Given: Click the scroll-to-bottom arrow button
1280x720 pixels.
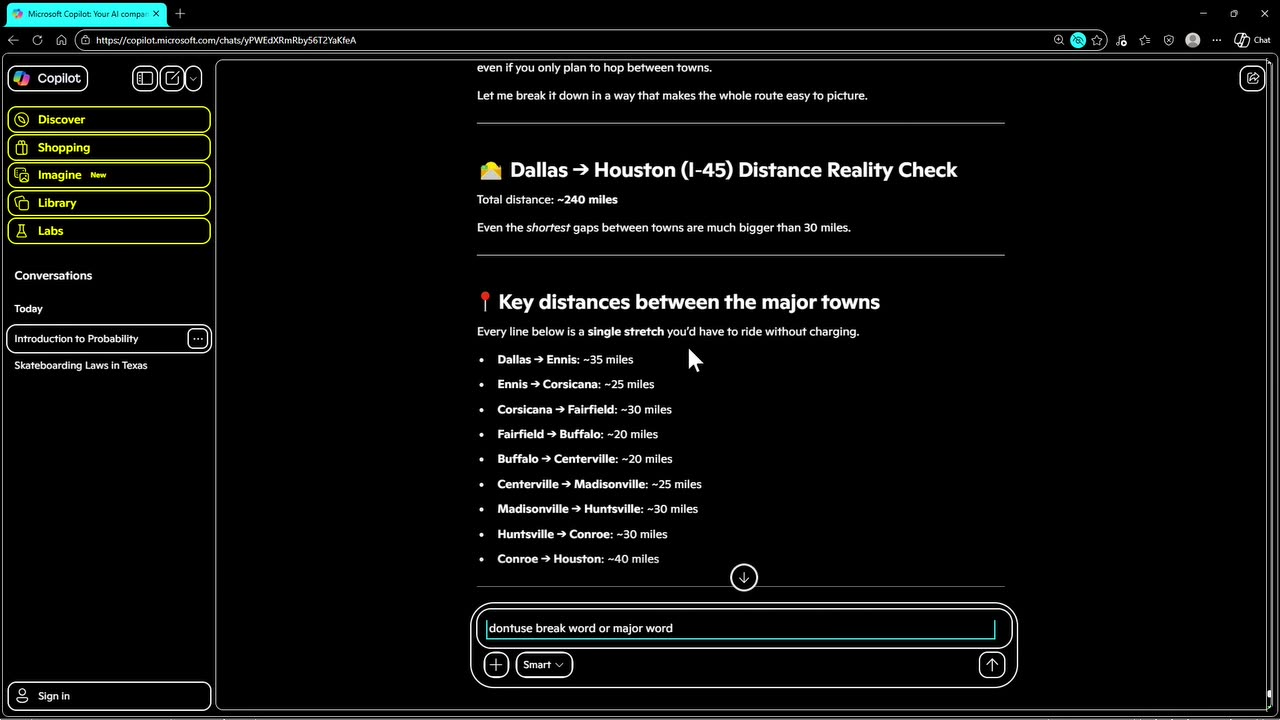Looking at the screenshot, I should pyautogui.click(x=744, y=577).
